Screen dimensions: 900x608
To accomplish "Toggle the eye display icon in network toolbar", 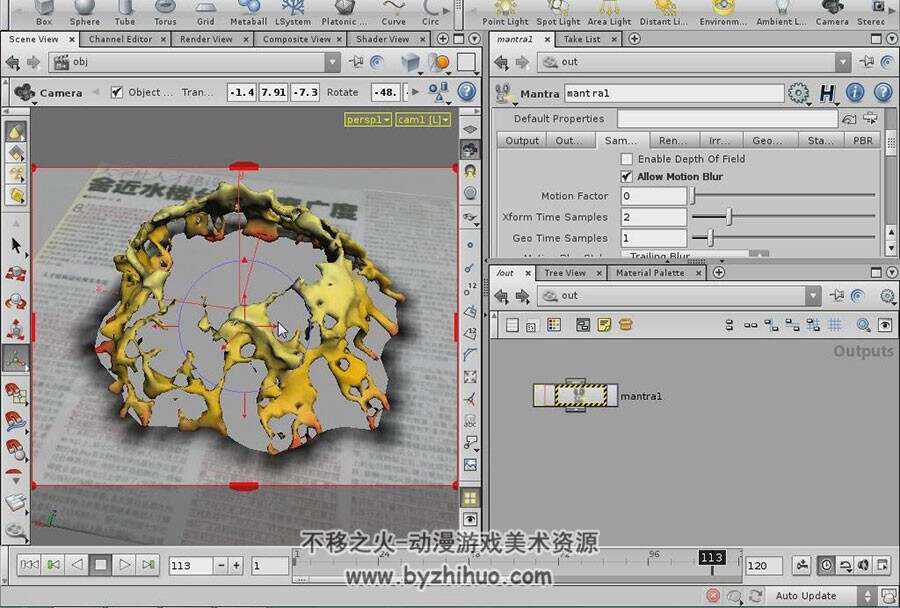I will pos(885,325).
